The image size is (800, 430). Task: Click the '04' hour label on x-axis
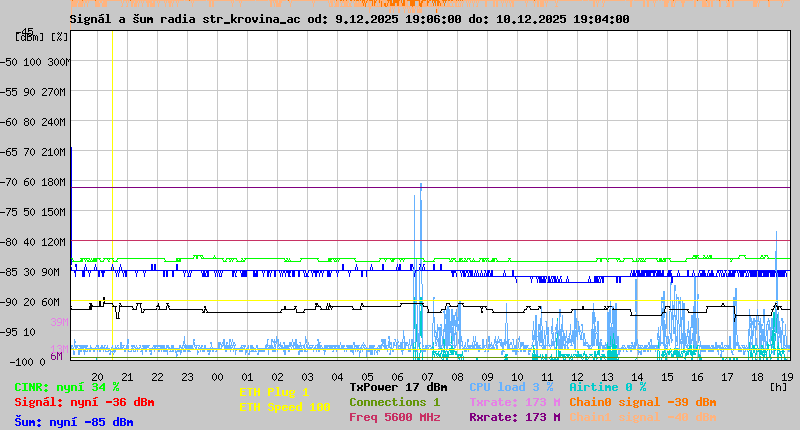tap(337, 377)
